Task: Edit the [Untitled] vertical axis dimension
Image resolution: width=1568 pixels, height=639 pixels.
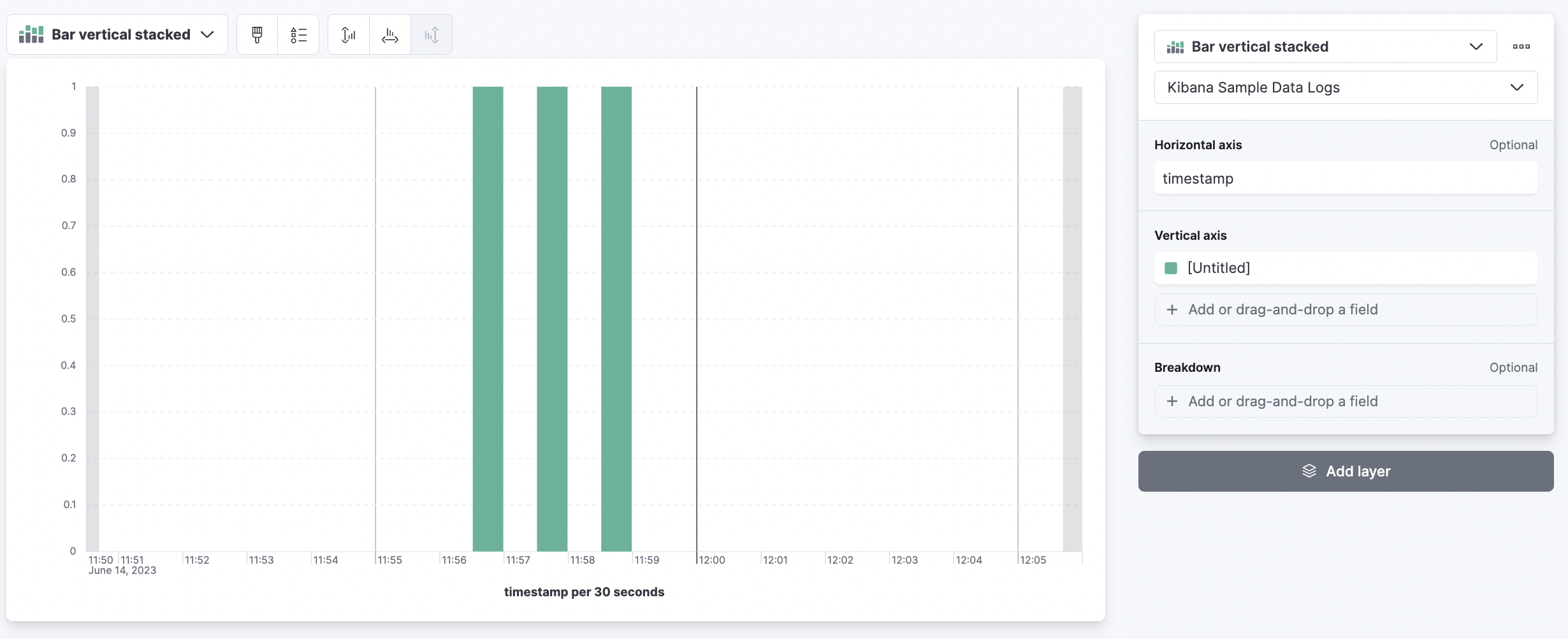Action: pyautogui.click(x=1346, y=268)
